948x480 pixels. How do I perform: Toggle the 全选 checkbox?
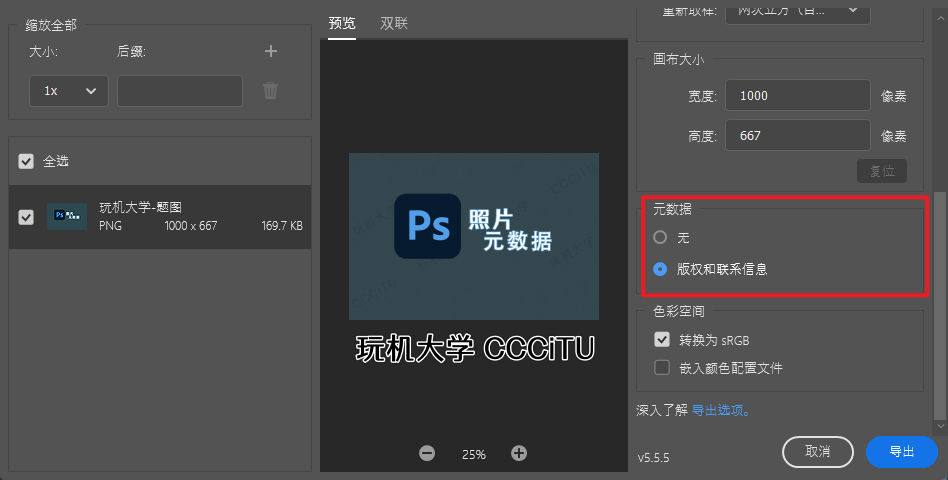26,161
